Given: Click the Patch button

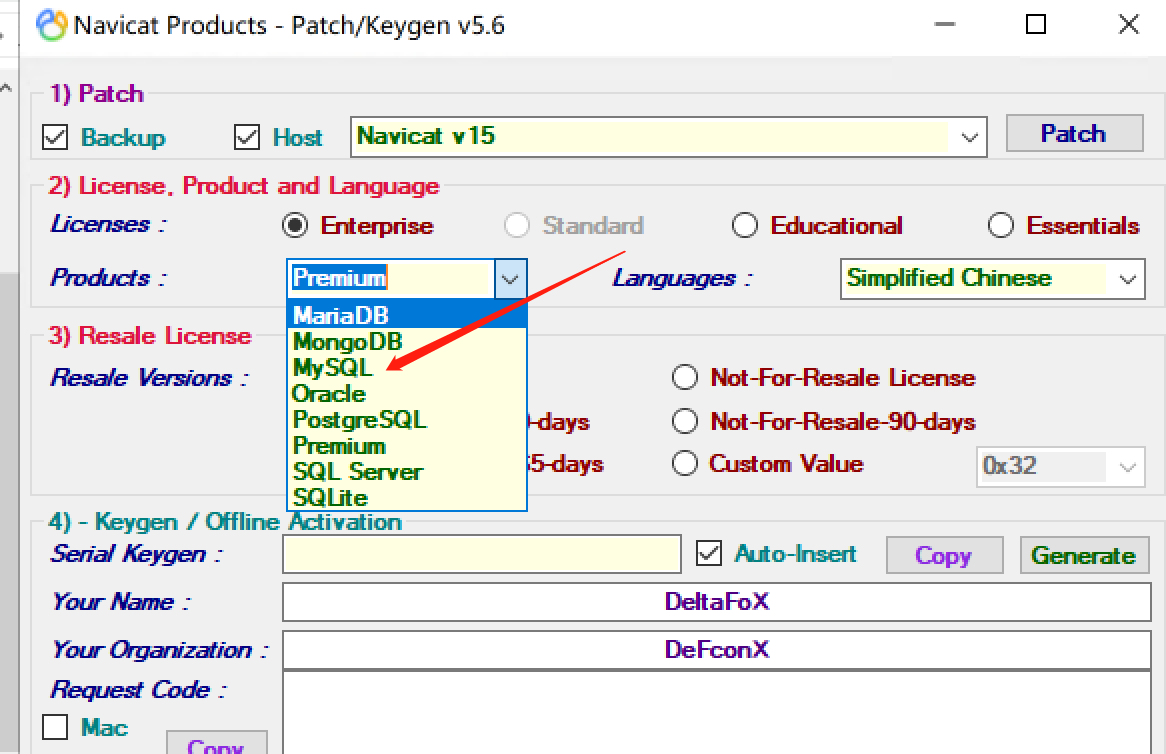Looking at the screenshot, I should point(1074,133).
